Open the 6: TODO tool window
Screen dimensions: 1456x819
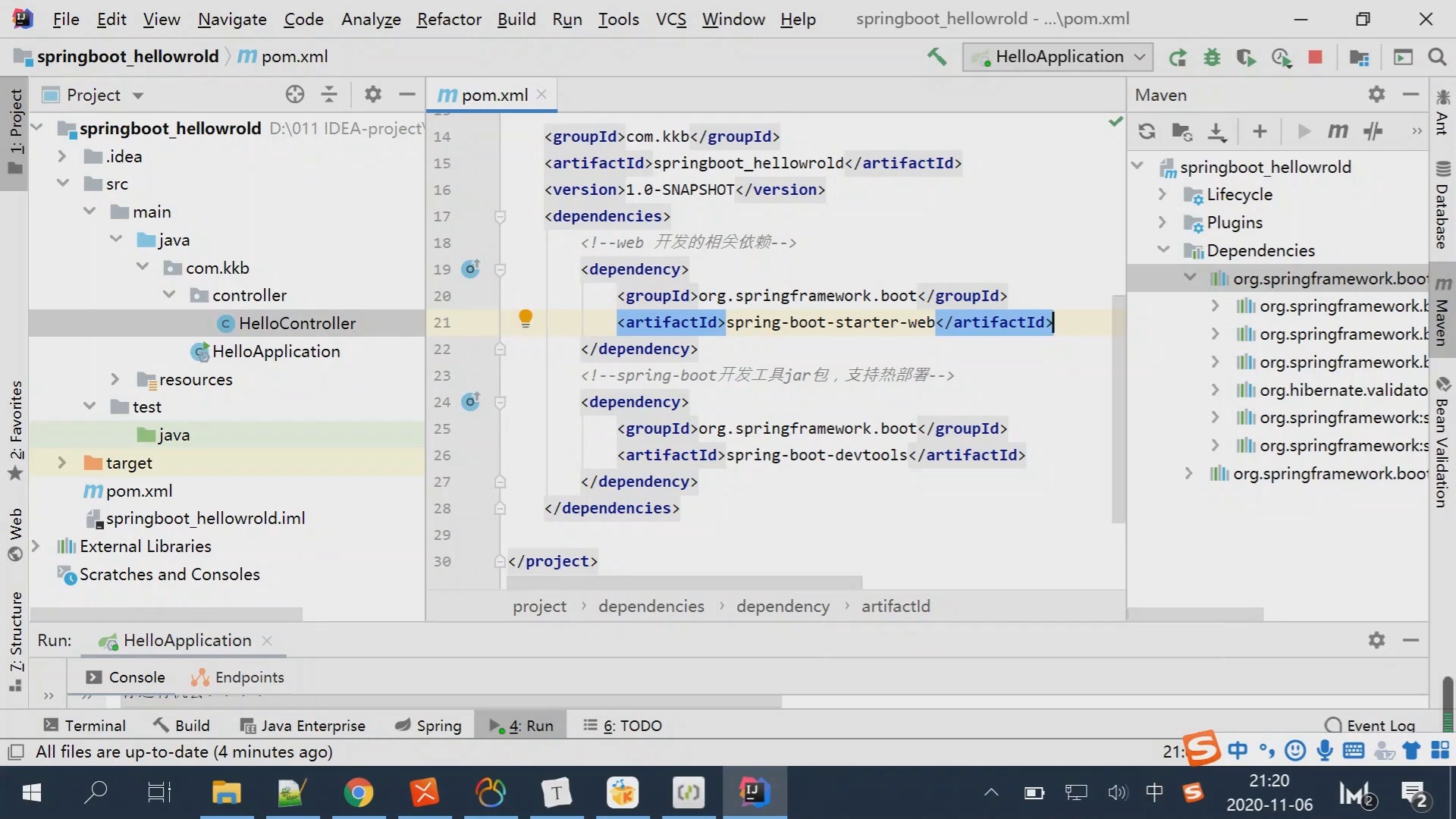(623, 726)
